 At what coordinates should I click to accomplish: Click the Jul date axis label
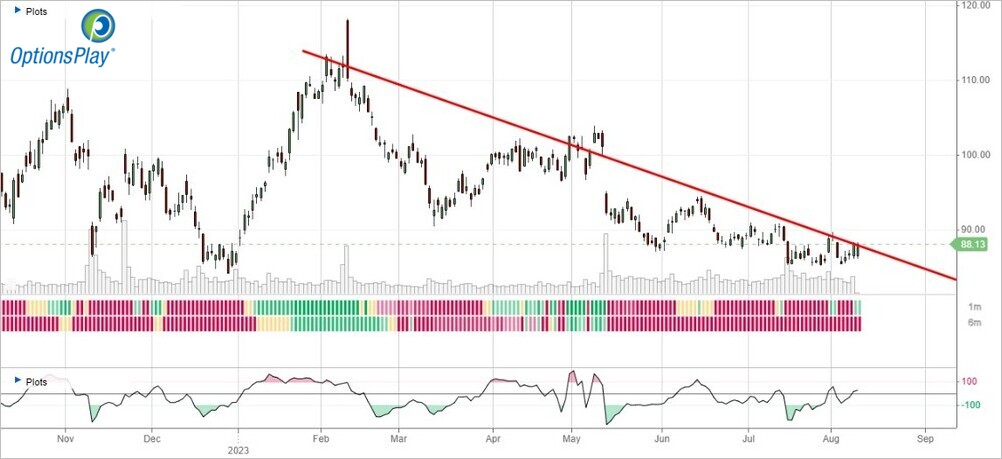click(748, 439)
